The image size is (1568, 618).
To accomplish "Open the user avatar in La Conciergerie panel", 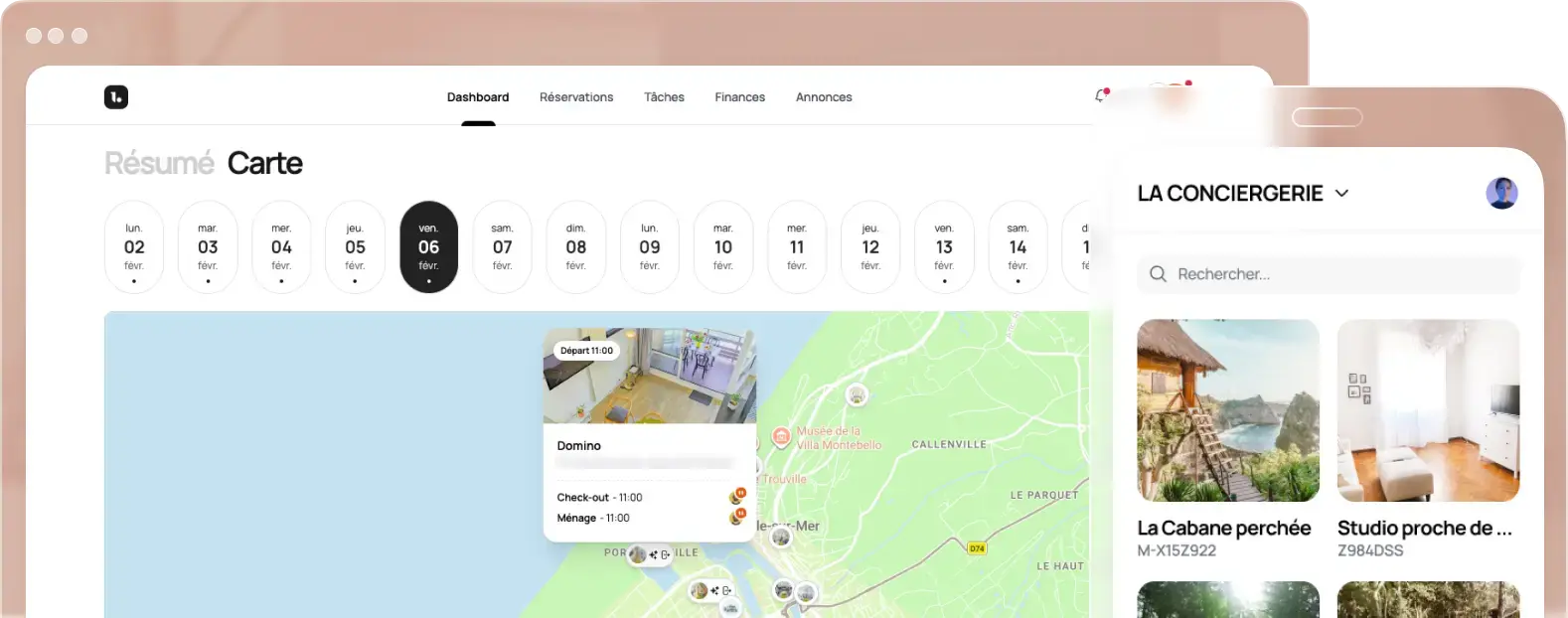I will point(1501,193).
